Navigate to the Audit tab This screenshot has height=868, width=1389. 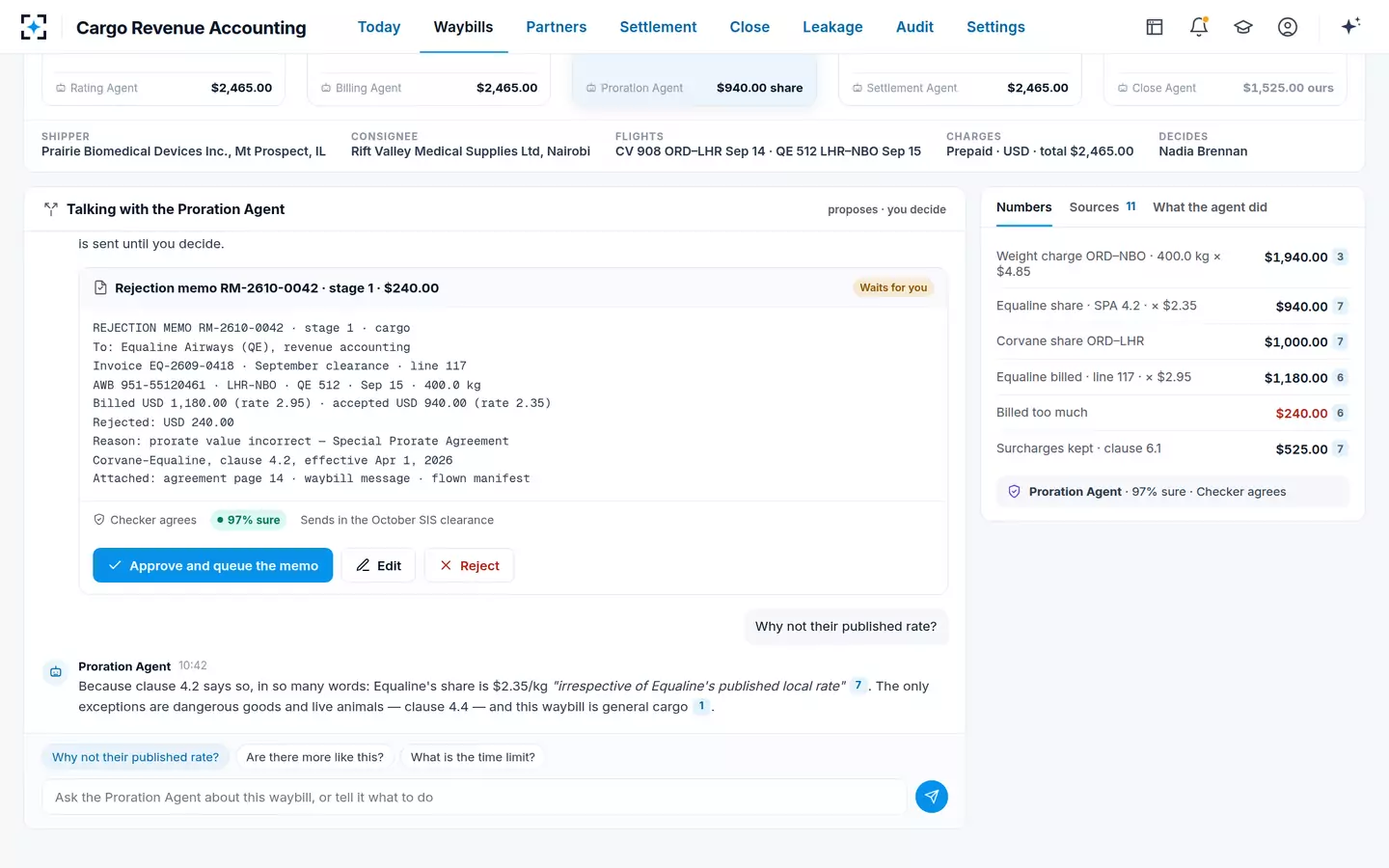click(x=914, y=27)
